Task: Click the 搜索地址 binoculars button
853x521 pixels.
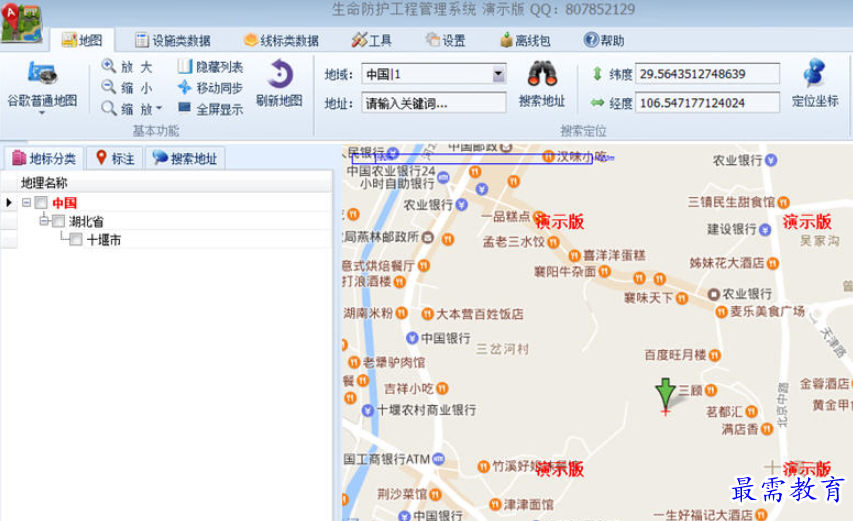Action: 542,84
